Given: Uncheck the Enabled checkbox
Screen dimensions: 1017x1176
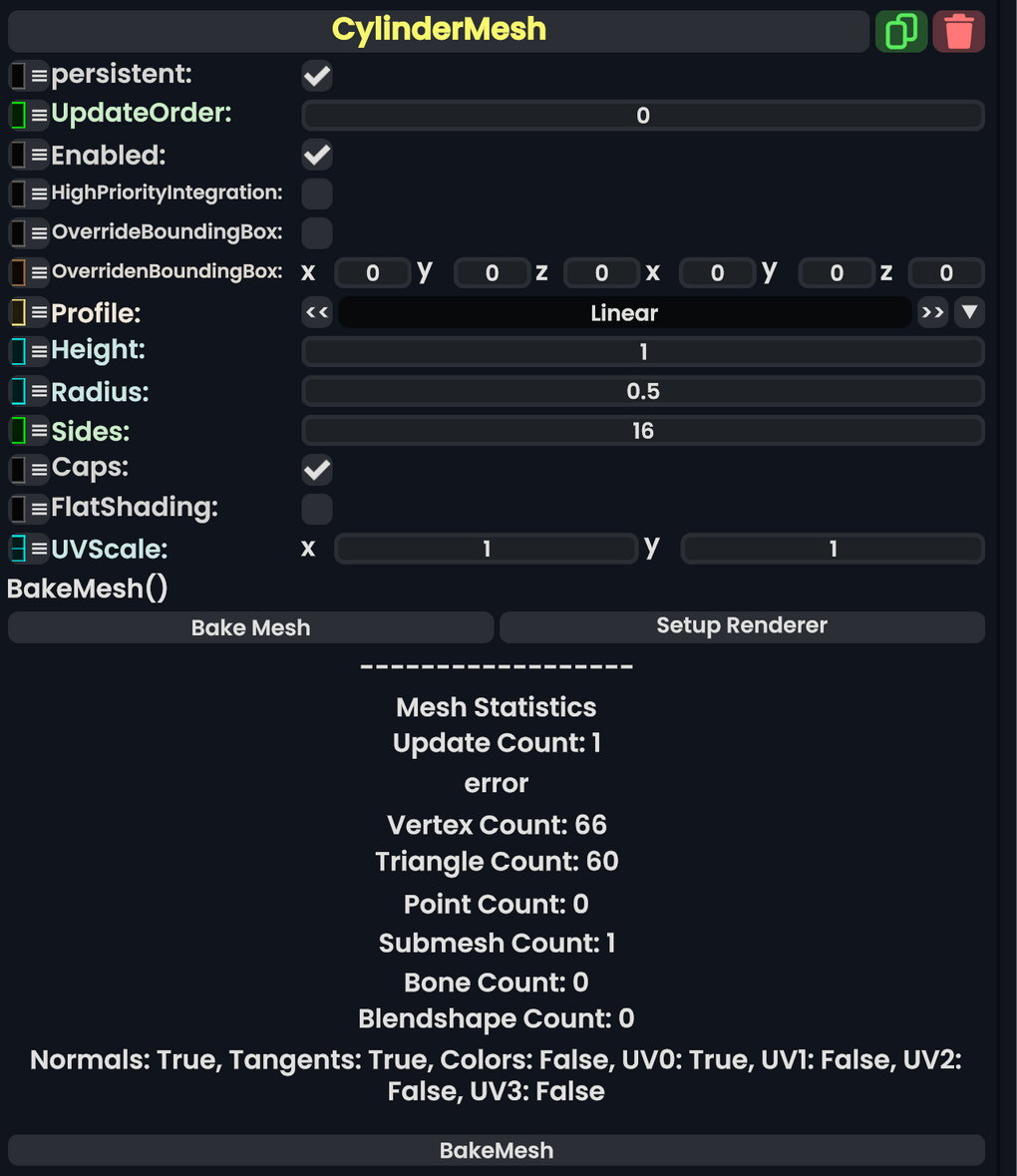Looking at the screenshot, I should pyautogui.click(x=316, y=155).
